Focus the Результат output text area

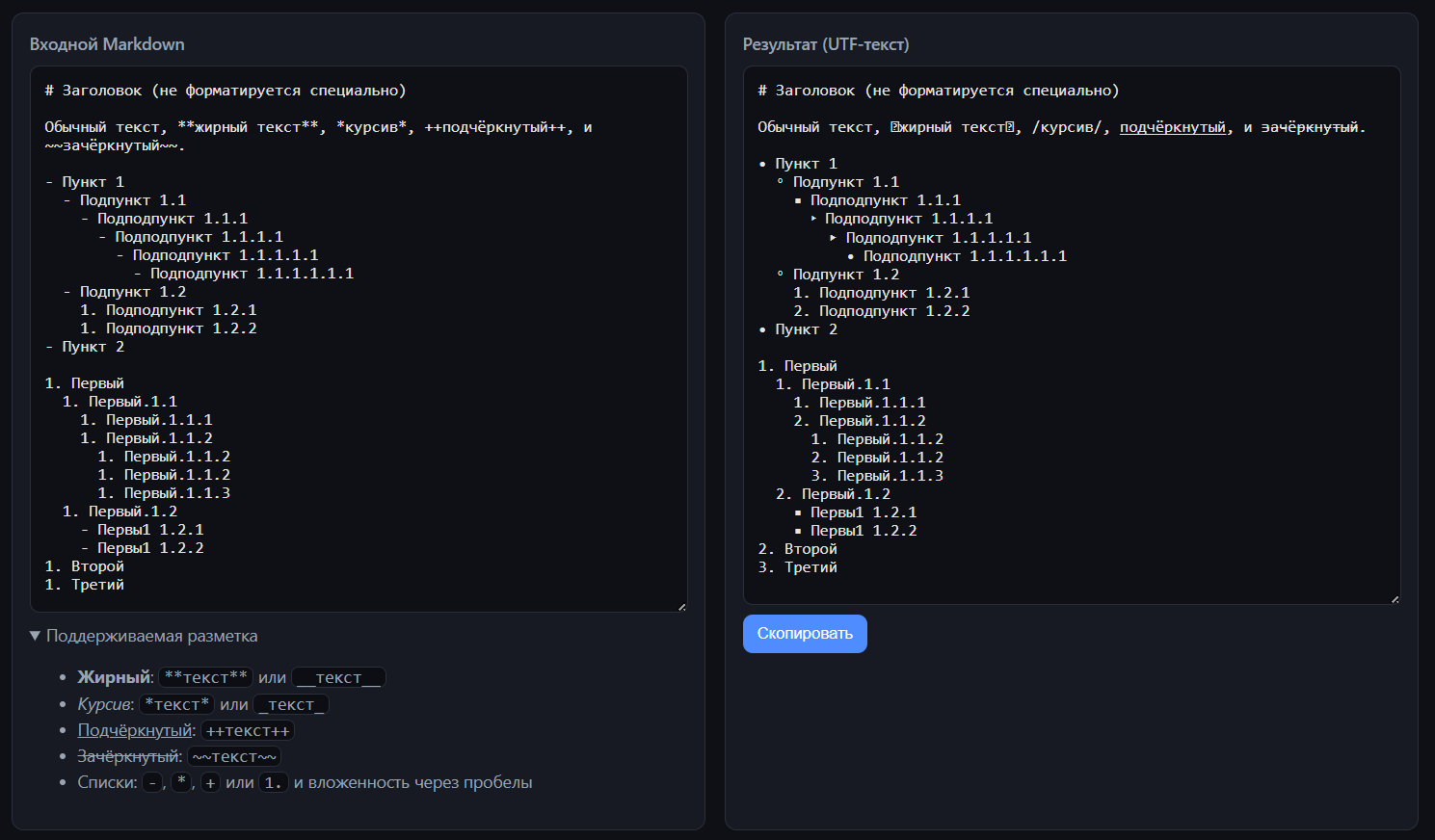1072,335
